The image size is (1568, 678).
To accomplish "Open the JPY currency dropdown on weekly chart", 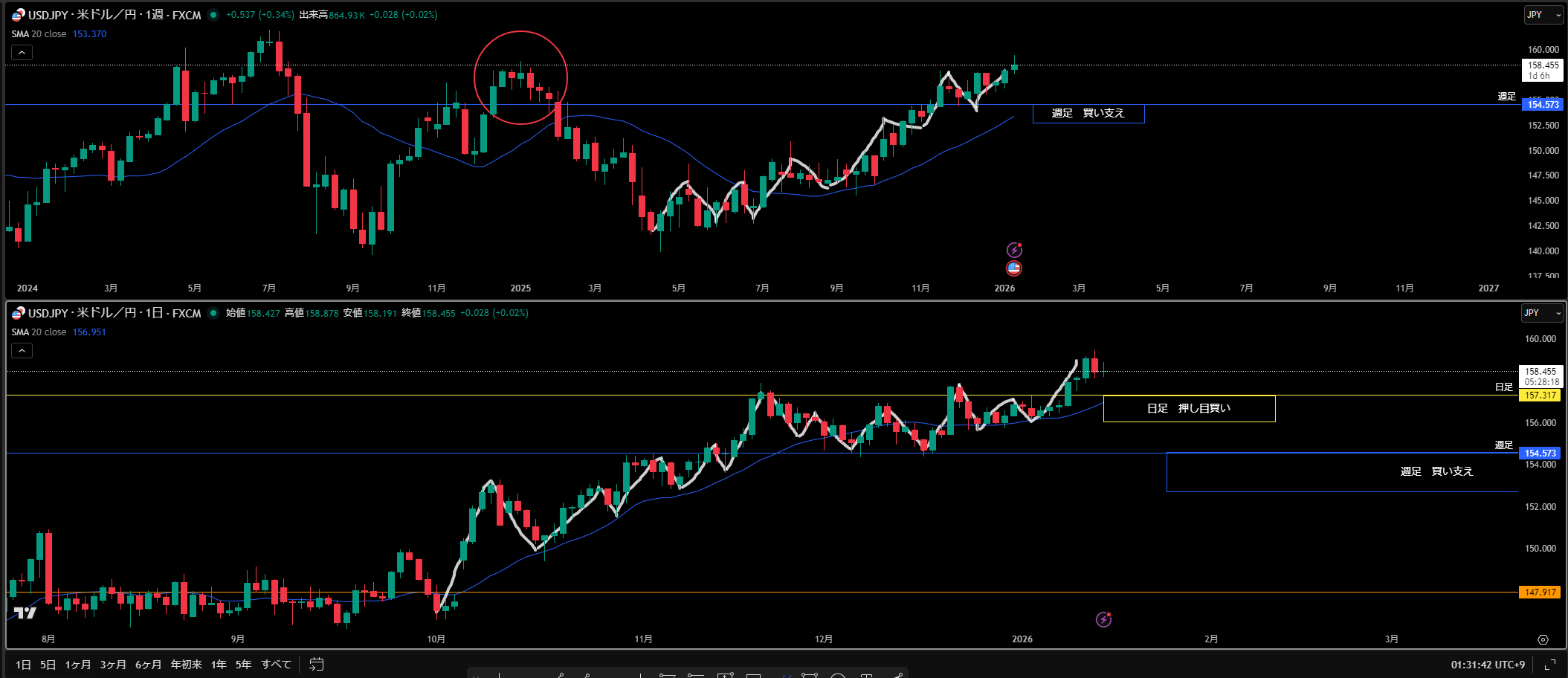I will (x=1543, y=15).
